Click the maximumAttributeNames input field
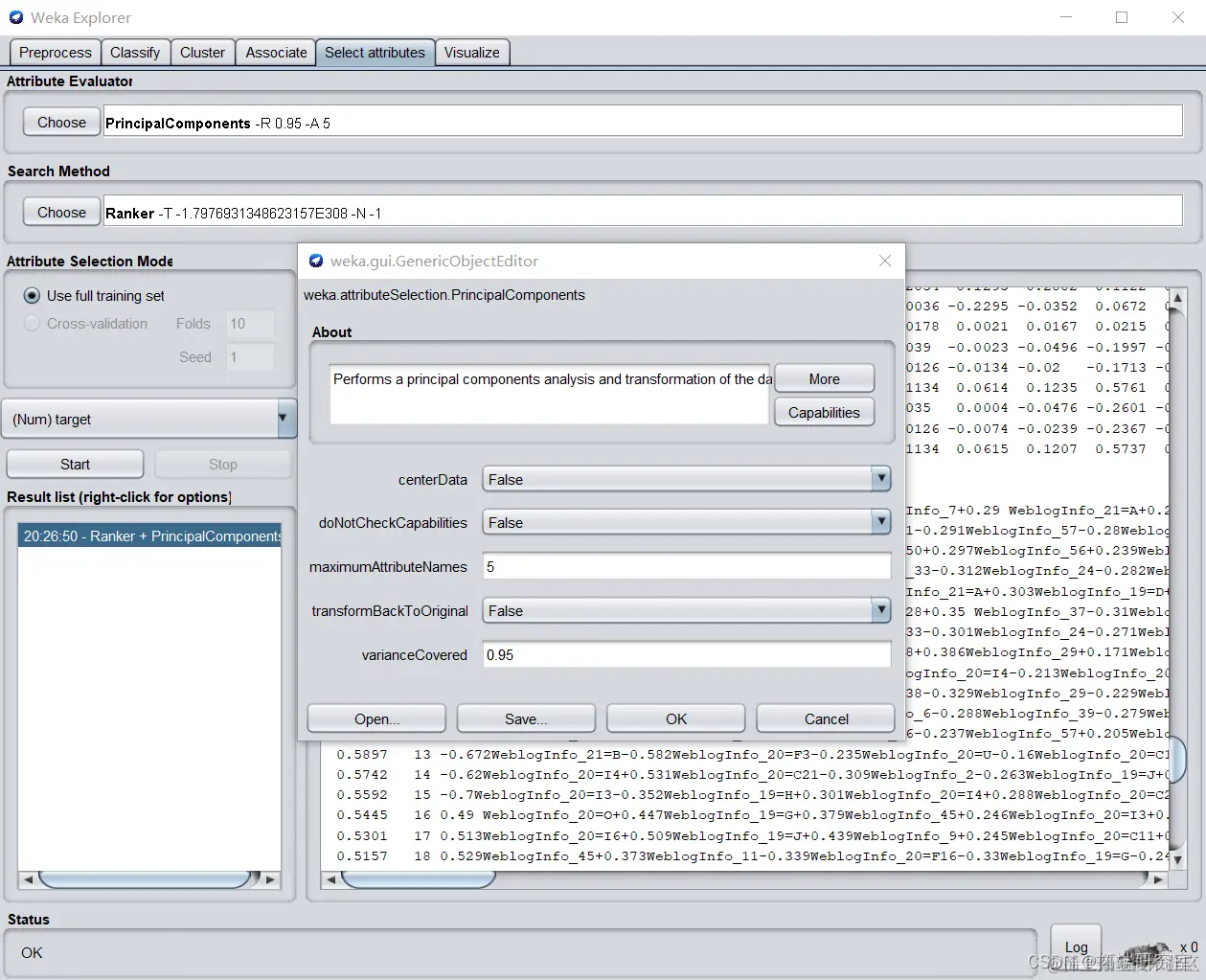The image size is (1206, 980). tap(687, 566)
